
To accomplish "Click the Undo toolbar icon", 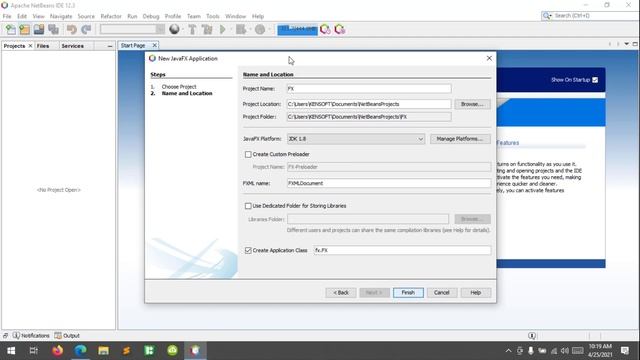I will click(72, 29).
